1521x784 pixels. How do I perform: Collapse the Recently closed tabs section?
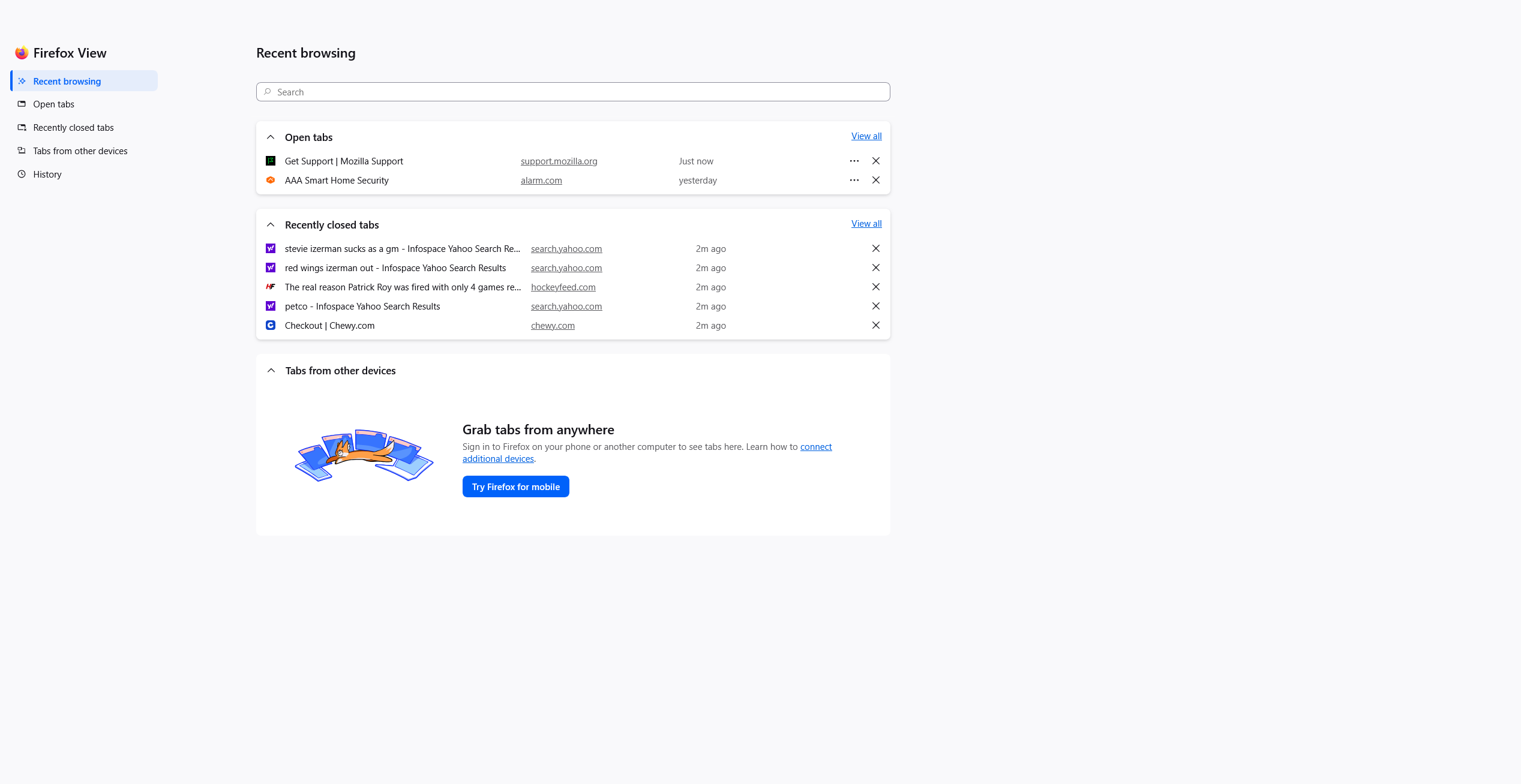271,225
